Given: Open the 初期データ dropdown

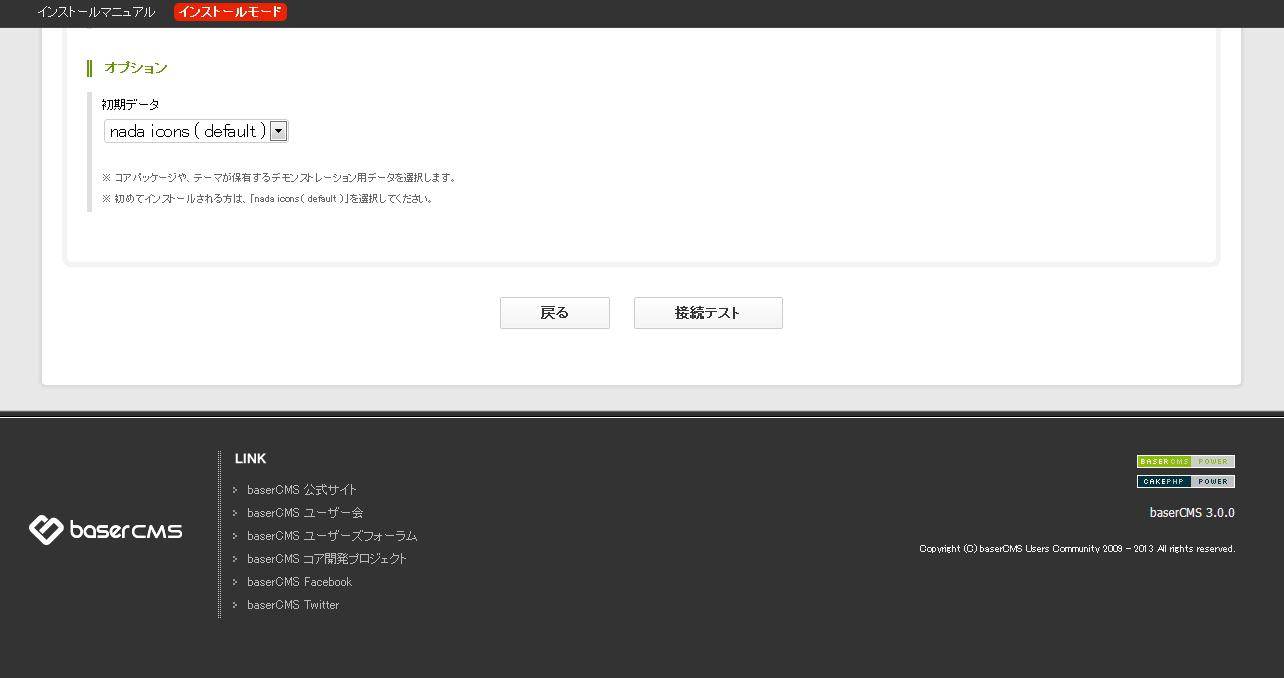Looking at the screenshot, I should tap(196, 131).
